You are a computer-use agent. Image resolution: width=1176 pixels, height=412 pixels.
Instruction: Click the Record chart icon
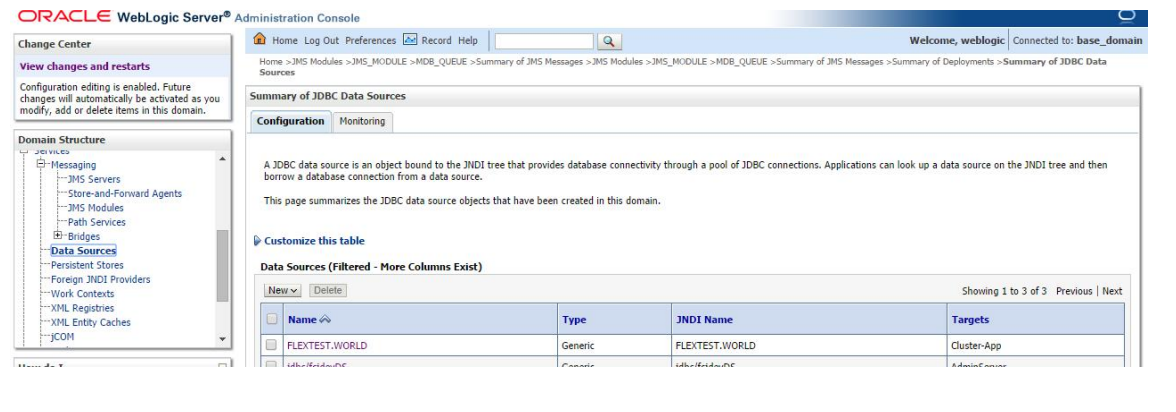coord(410,40)
